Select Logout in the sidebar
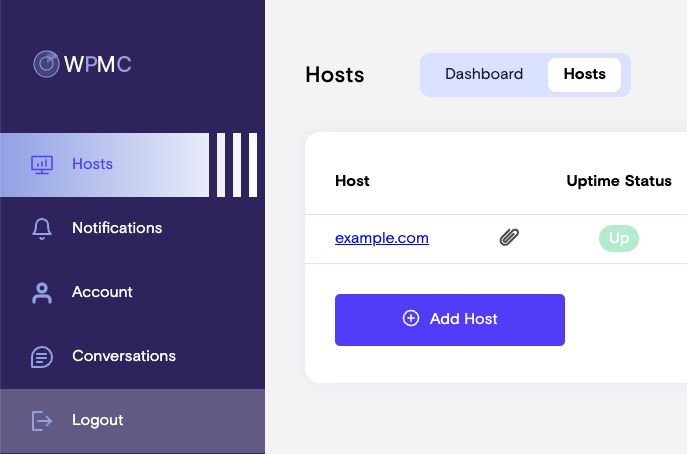The width and height of the screenshot is (687, 454). click(132, 421)
